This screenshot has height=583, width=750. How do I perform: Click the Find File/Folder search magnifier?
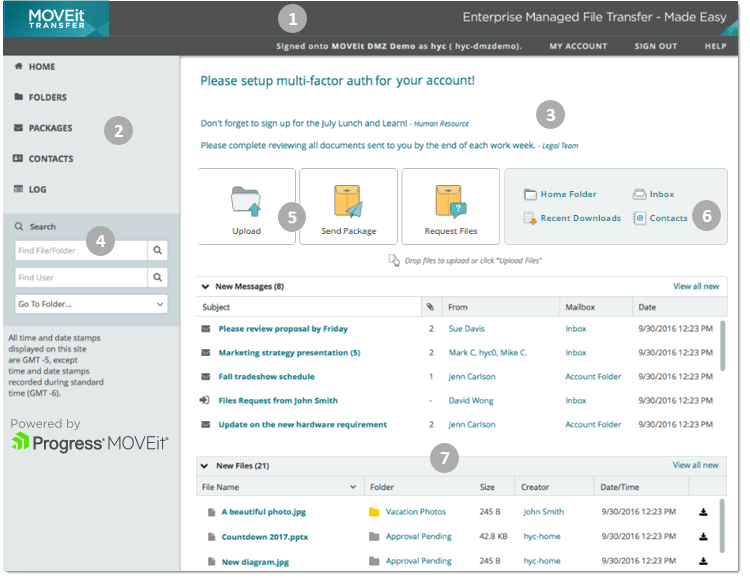point(156,250)
